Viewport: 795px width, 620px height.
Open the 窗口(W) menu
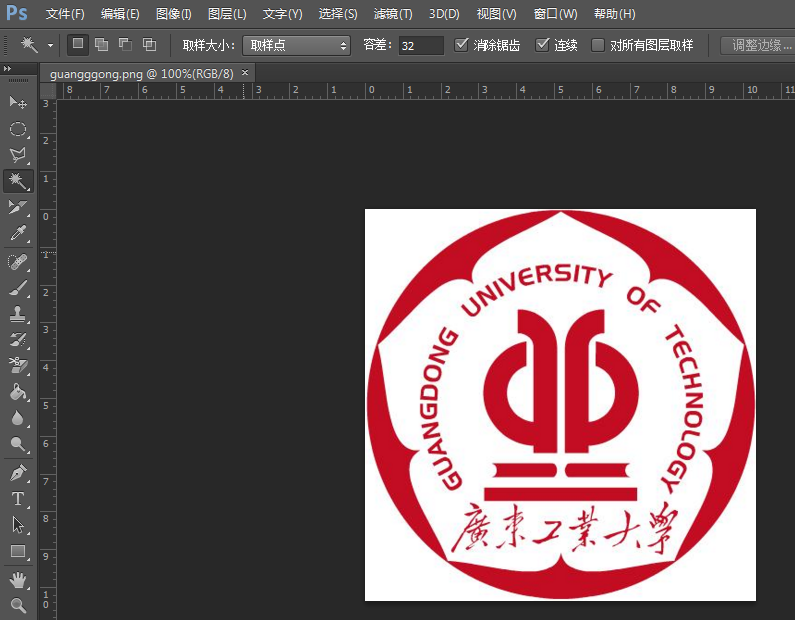pyautogui.click(x=555, y=14)
